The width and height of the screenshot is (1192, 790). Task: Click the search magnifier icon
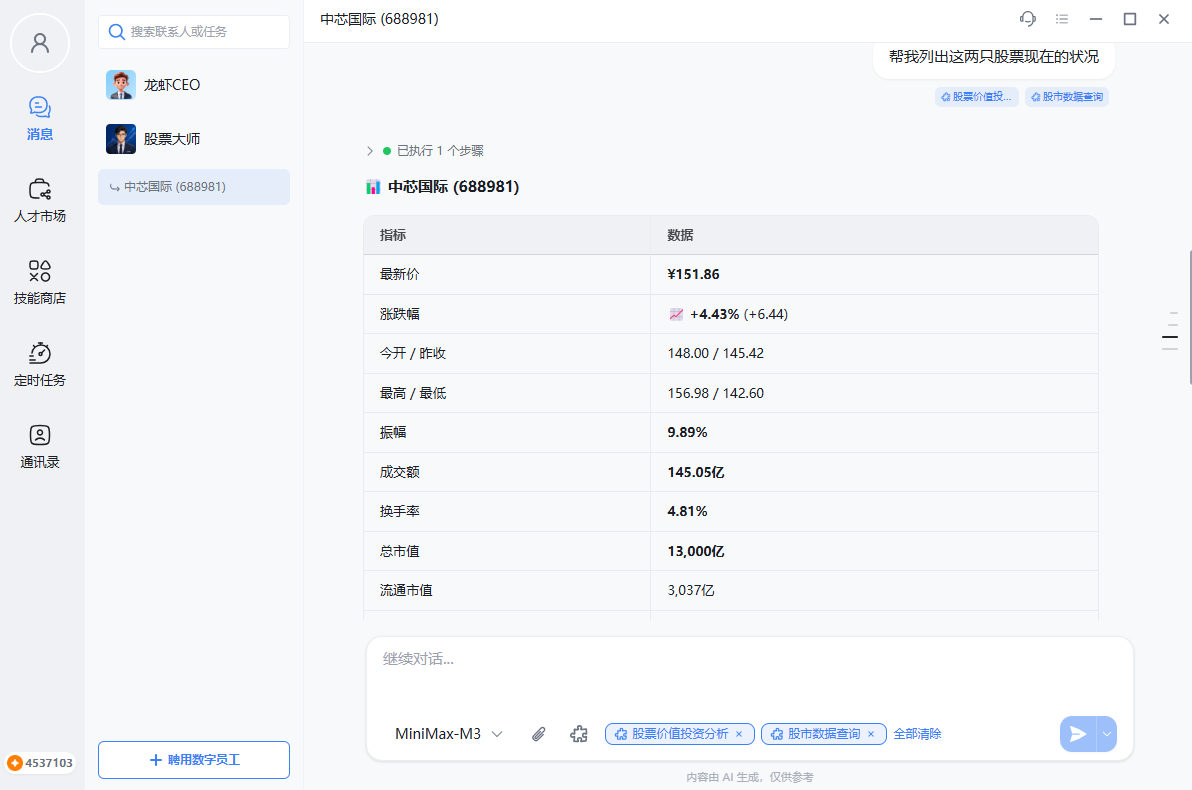coord(116,32)
